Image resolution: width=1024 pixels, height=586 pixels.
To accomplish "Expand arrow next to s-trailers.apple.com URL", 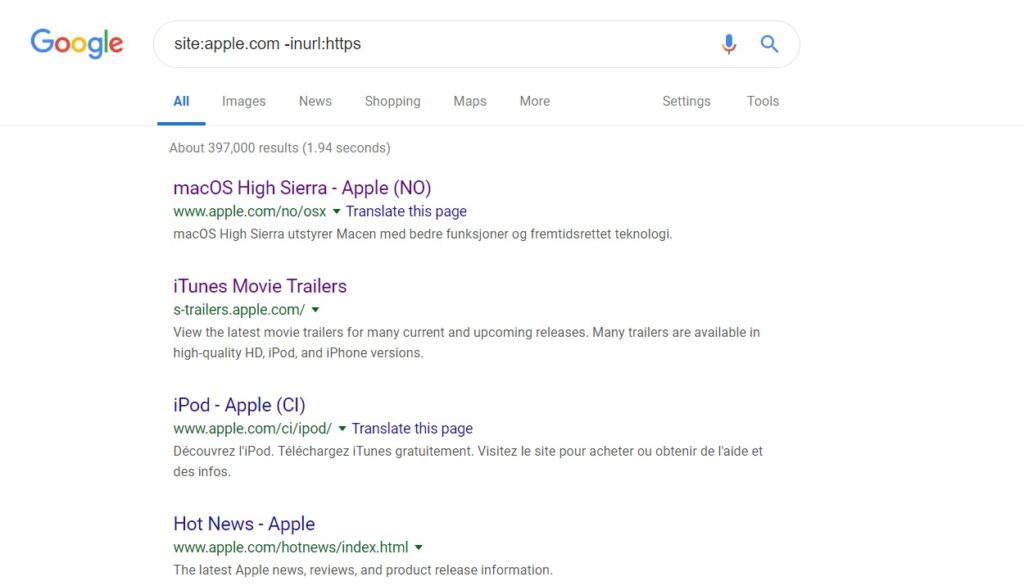I will click(x=316, y=310).
